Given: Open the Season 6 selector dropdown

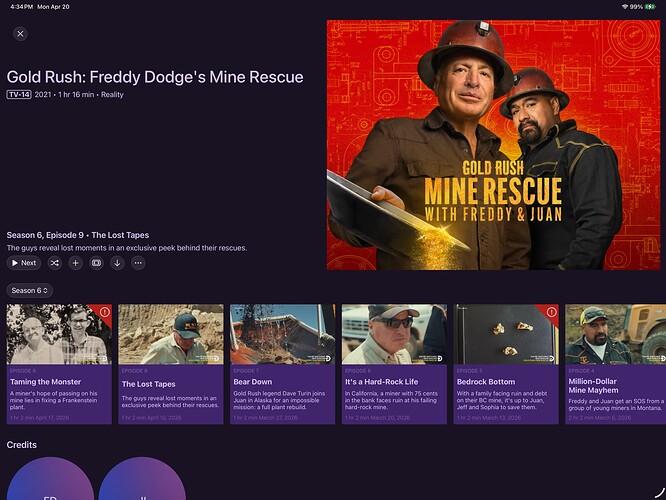Looking at the screenshot, I should pos(30,291).
